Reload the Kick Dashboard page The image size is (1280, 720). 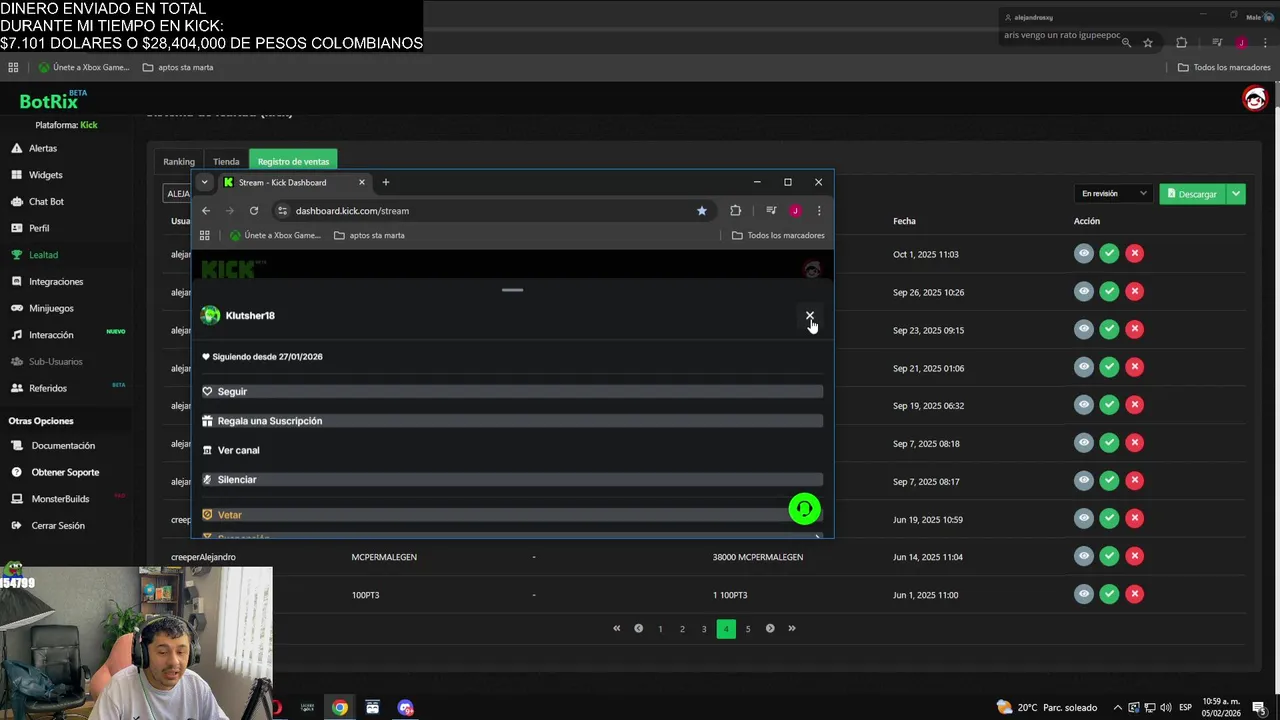tap(254, 211)
